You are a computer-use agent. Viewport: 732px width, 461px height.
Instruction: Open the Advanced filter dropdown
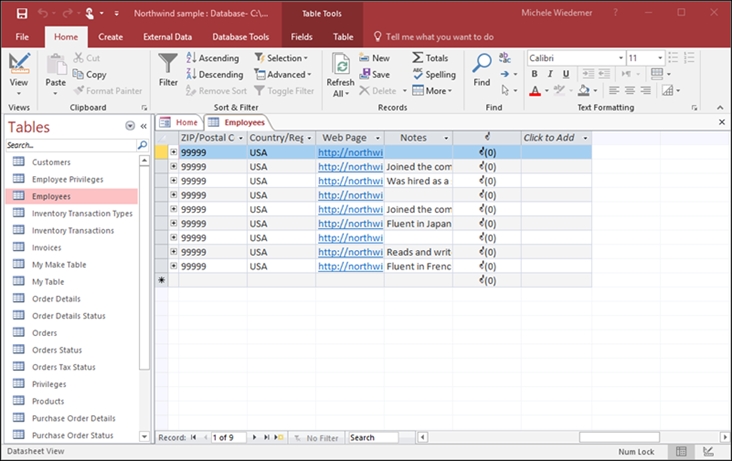pos(283,74)
